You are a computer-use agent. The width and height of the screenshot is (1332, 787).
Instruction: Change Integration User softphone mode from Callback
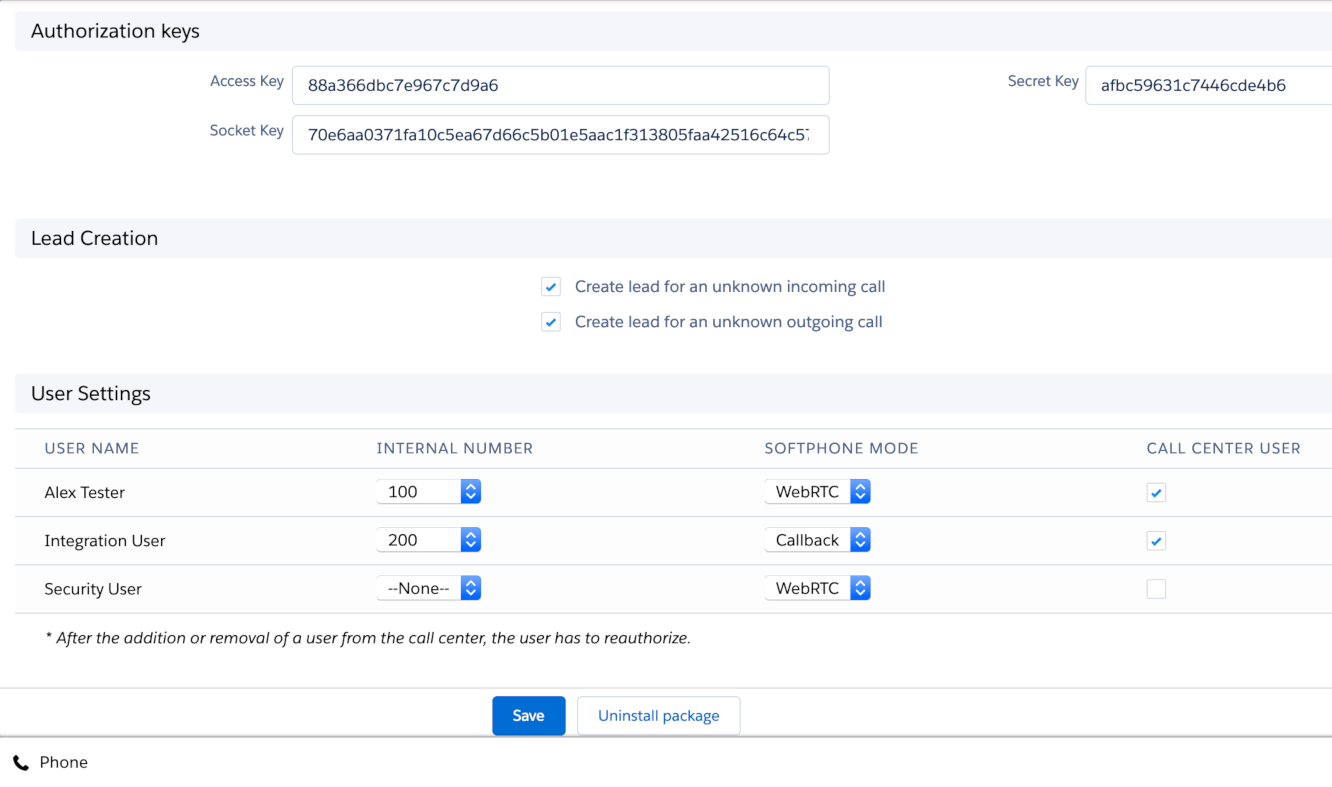tap(817, 540)
